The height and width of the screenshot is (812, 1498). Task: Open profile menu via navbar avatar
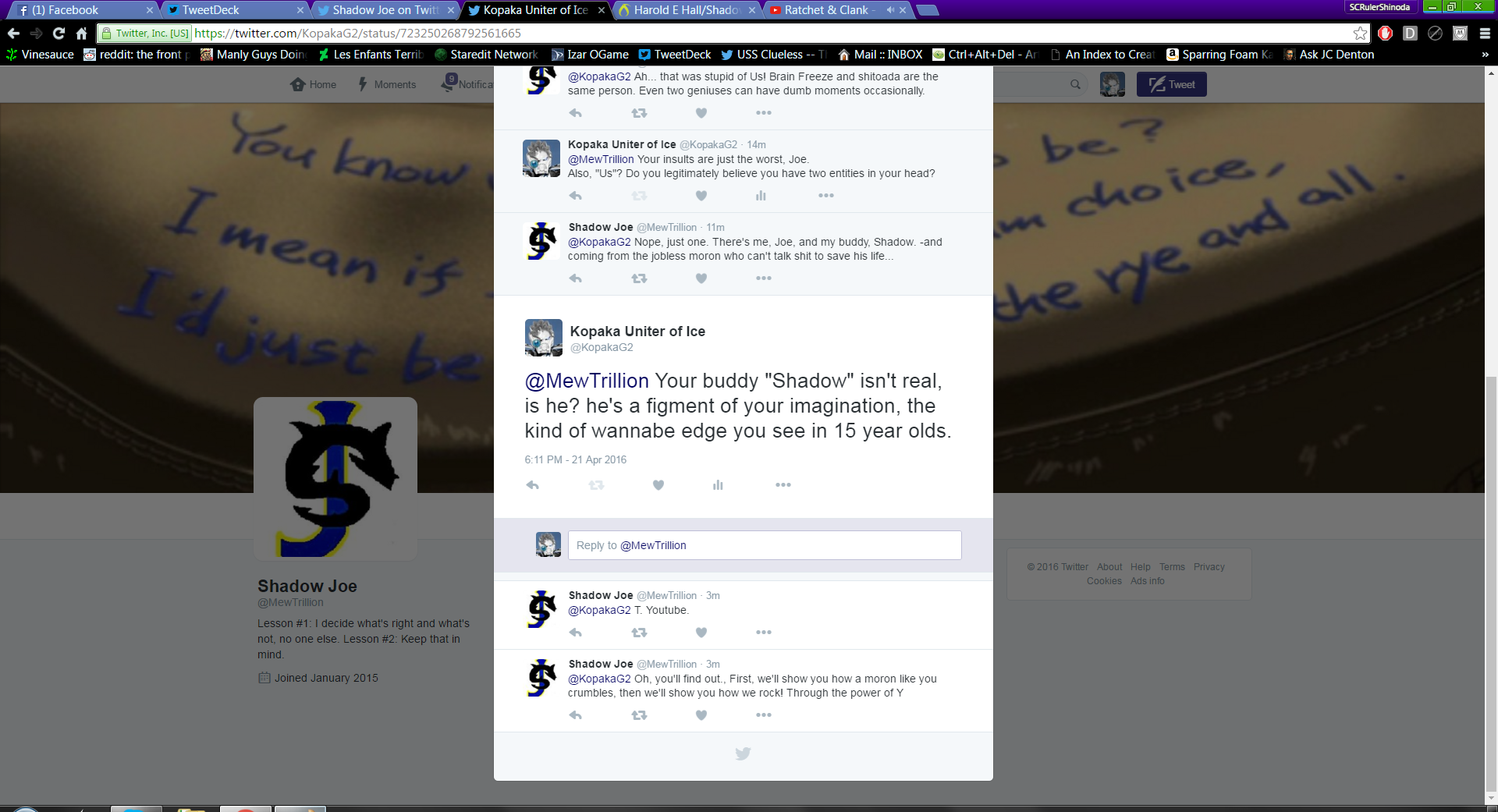pos(1113,84)
